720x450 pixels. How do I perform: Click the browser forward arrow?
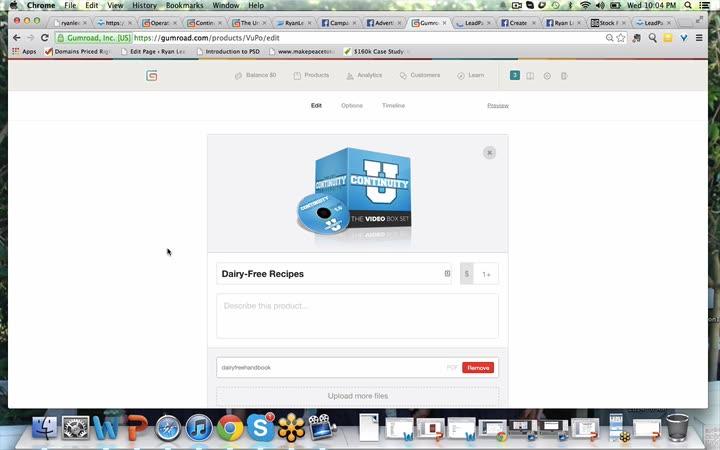click(x=30, y=38)
